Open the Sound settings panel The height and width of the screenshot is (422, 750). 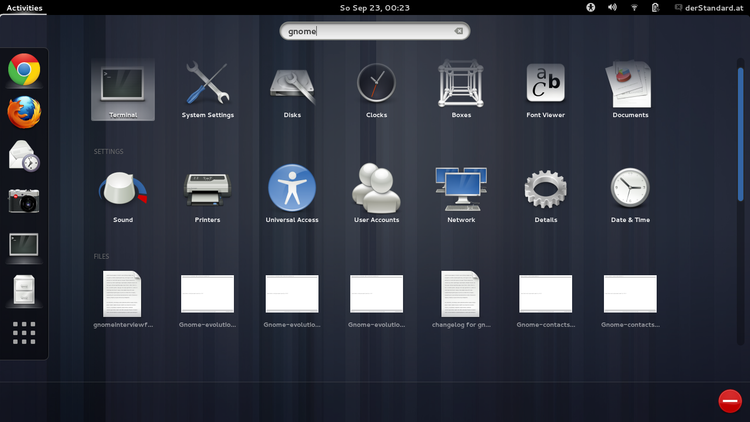123,192
